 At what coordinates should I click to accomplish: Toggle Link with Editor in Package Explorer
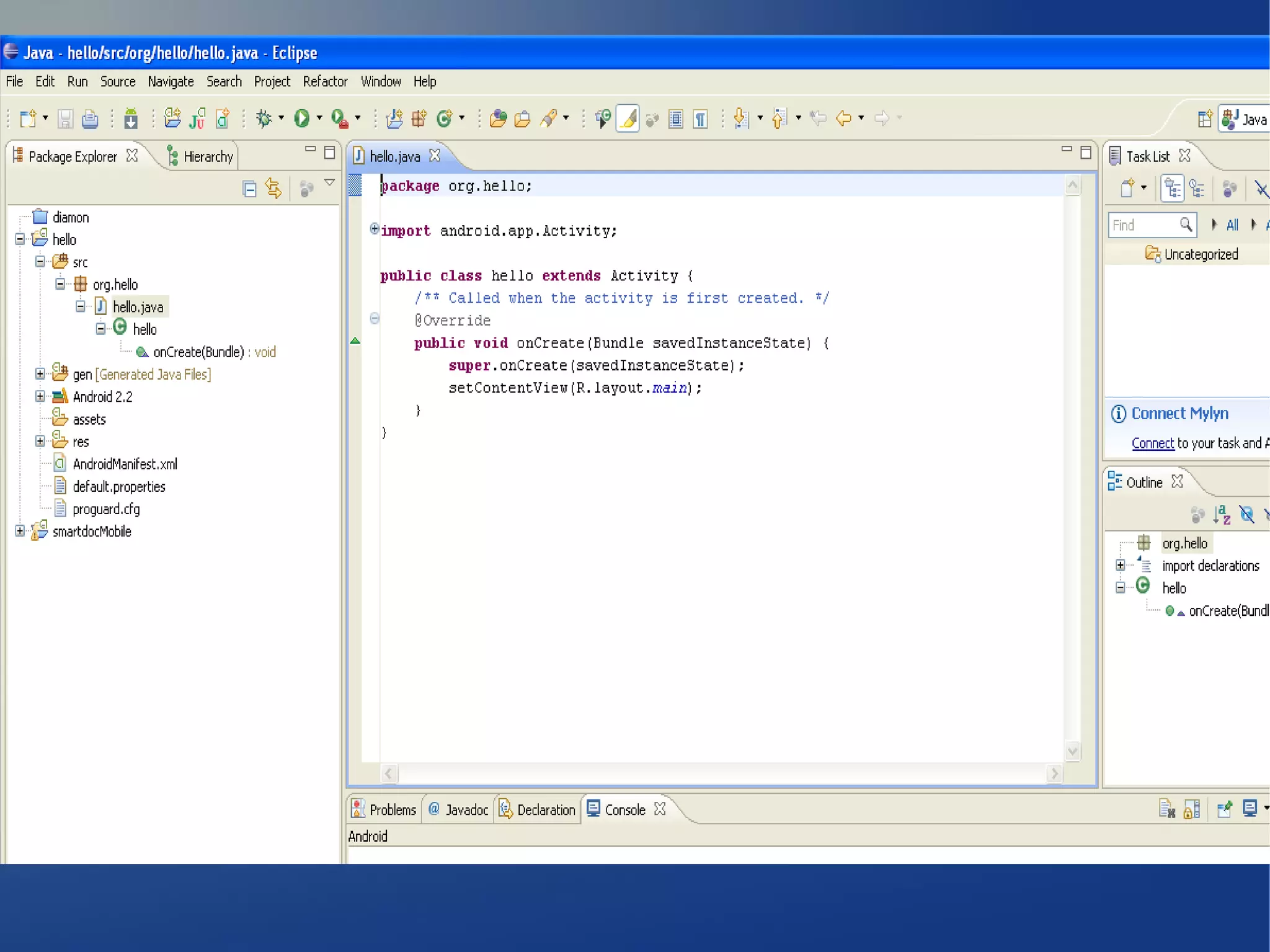pyautogui.click(x=273, y=189)
